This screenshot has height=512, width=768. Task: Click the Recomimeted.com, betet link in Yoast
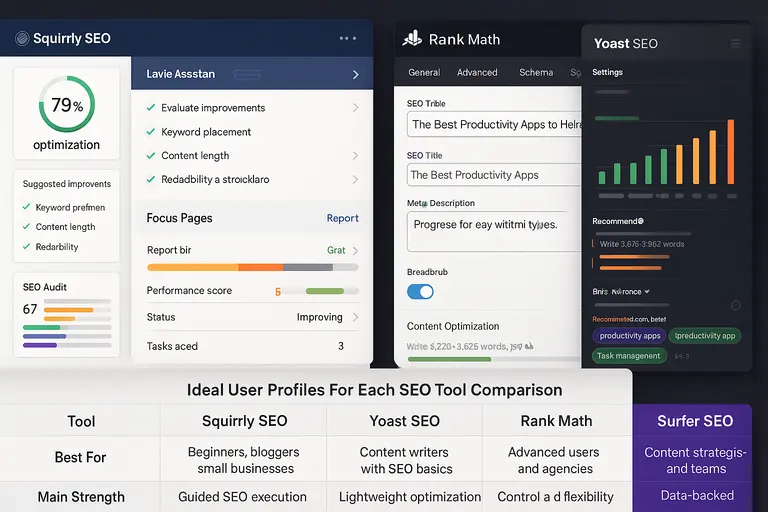point(629,319)
